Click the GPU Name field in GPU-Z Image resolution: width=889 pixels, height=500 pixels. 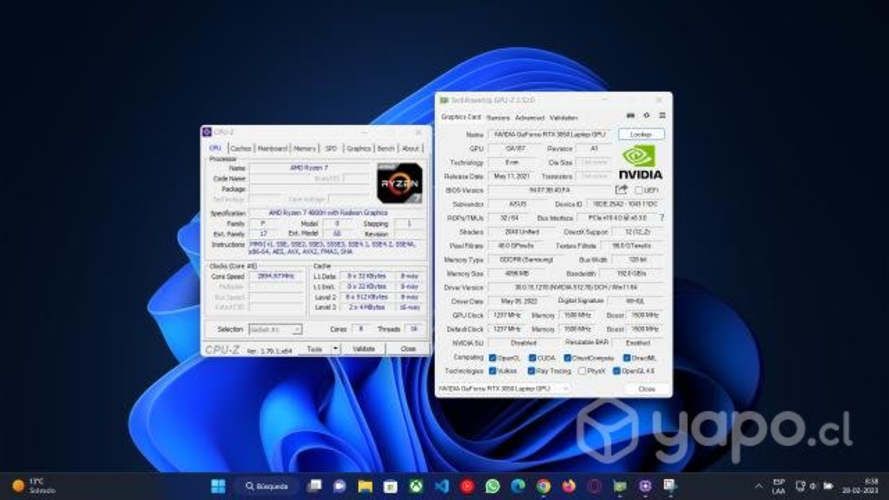click(551, 135)
